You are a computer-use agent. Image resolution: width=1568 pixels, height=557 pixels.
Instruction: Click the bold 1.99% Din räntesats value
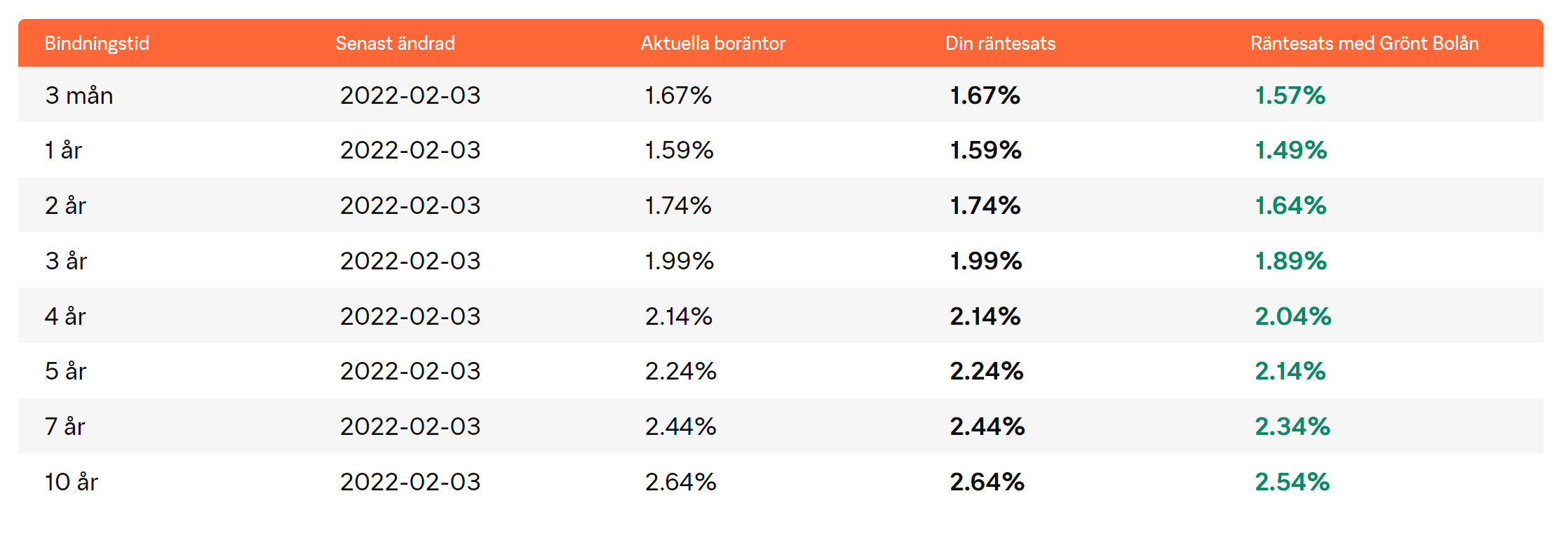[x=985, y=261]
